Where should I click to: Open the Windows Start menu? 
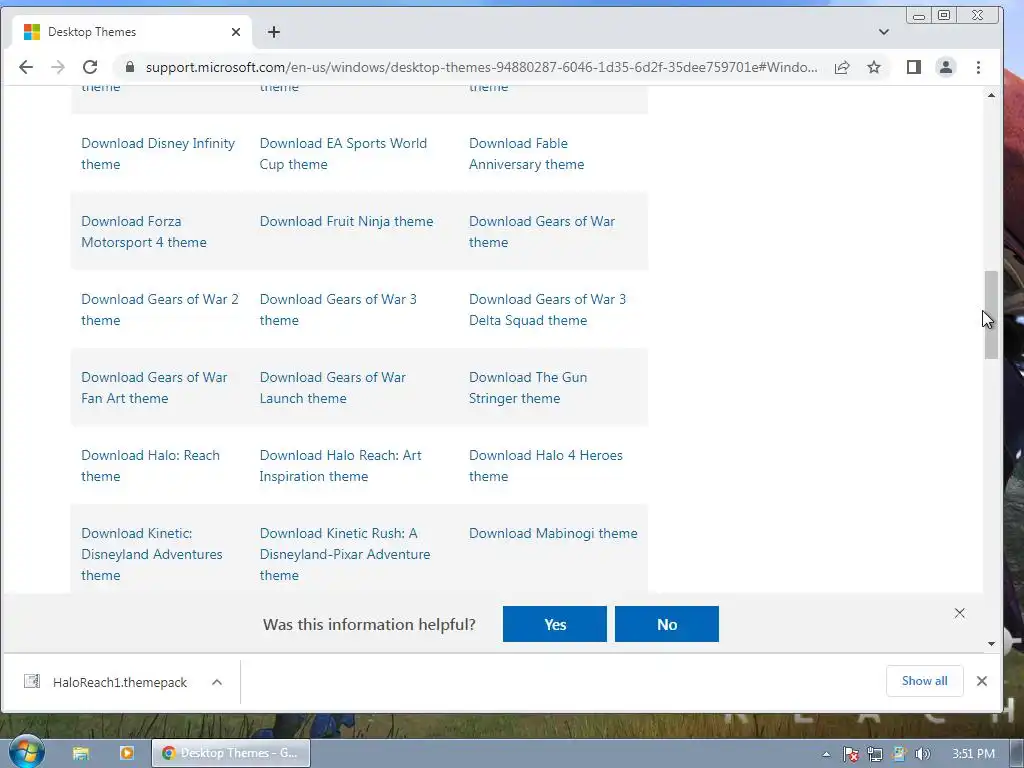pyautogui.click(x=26, y=752)
